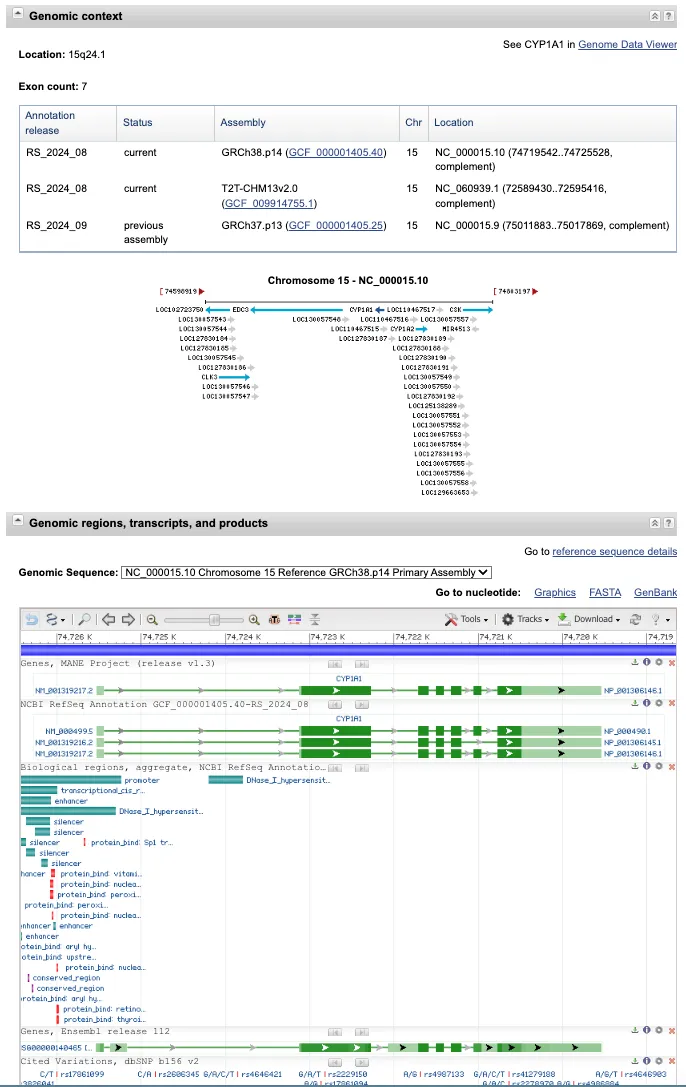Hide the Biological regions track

(672, 767)
